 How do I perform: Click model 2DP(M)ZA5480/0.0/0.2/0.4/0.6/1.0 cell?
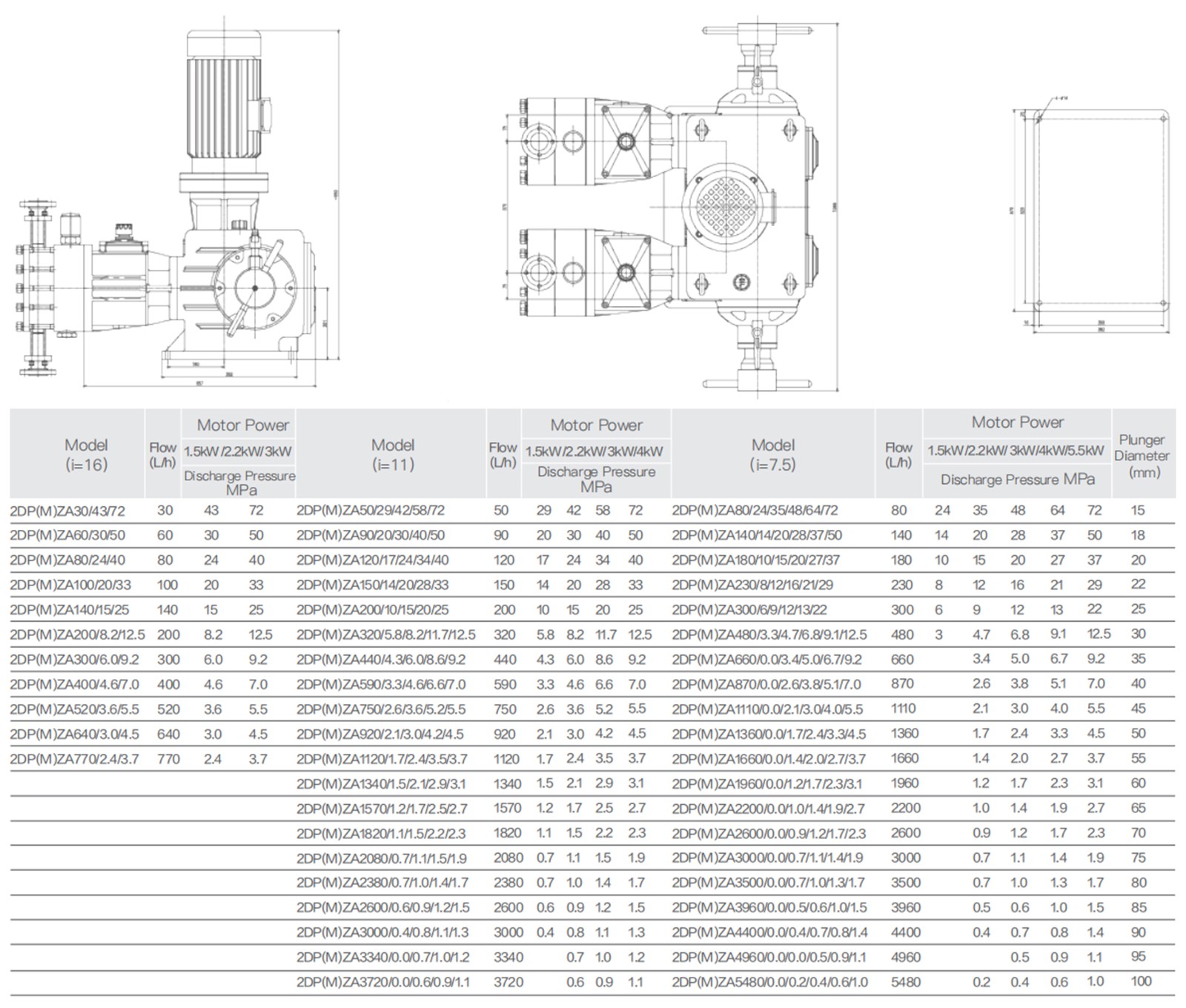(769, 983)
